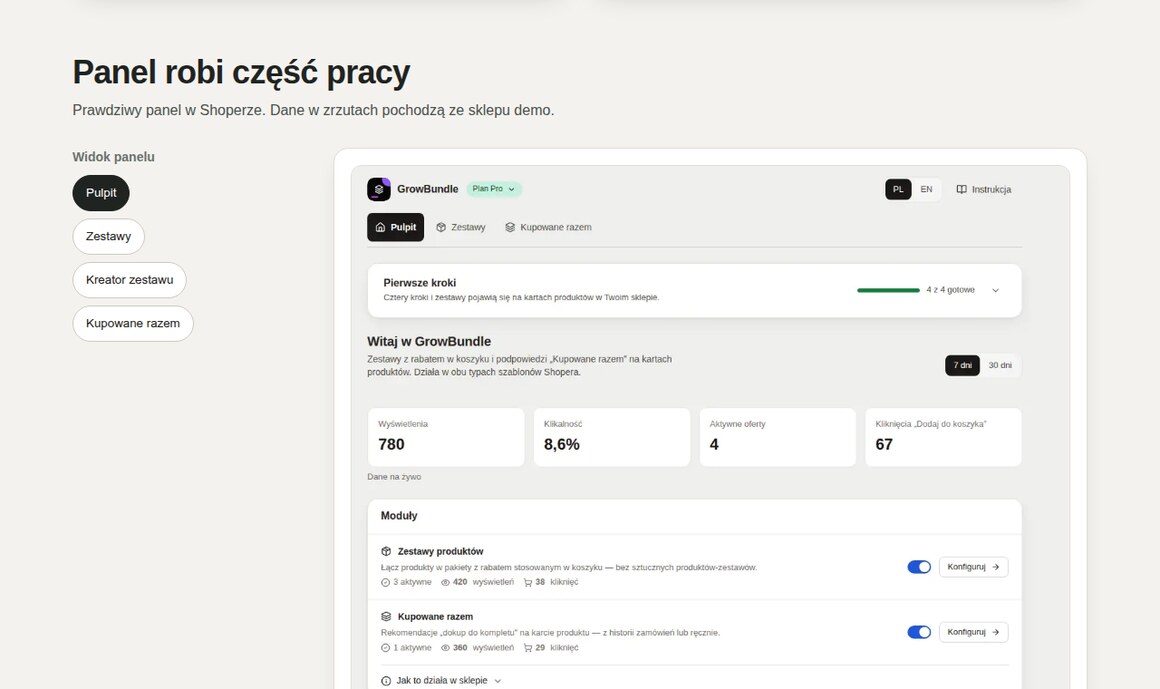The width and height of the screenshot is (1160, 689).
Task: Click the eye icon beside 360 wyświetleń
Action: point(445,648)
